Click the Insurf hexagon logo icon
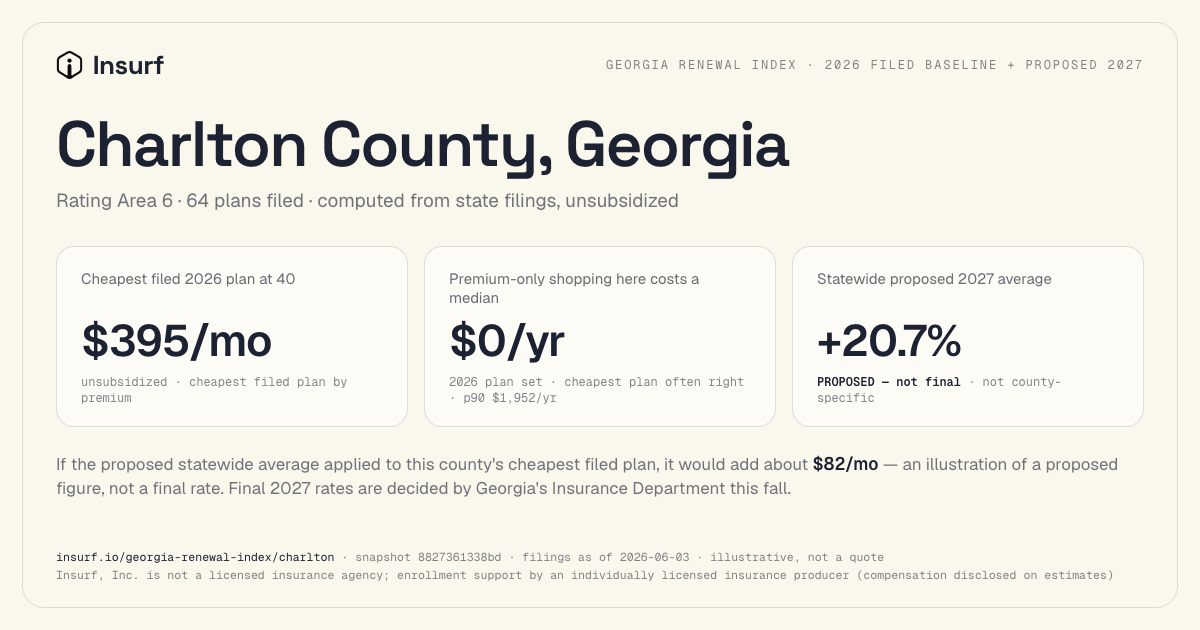1200x630 pixels. point(69,66)
